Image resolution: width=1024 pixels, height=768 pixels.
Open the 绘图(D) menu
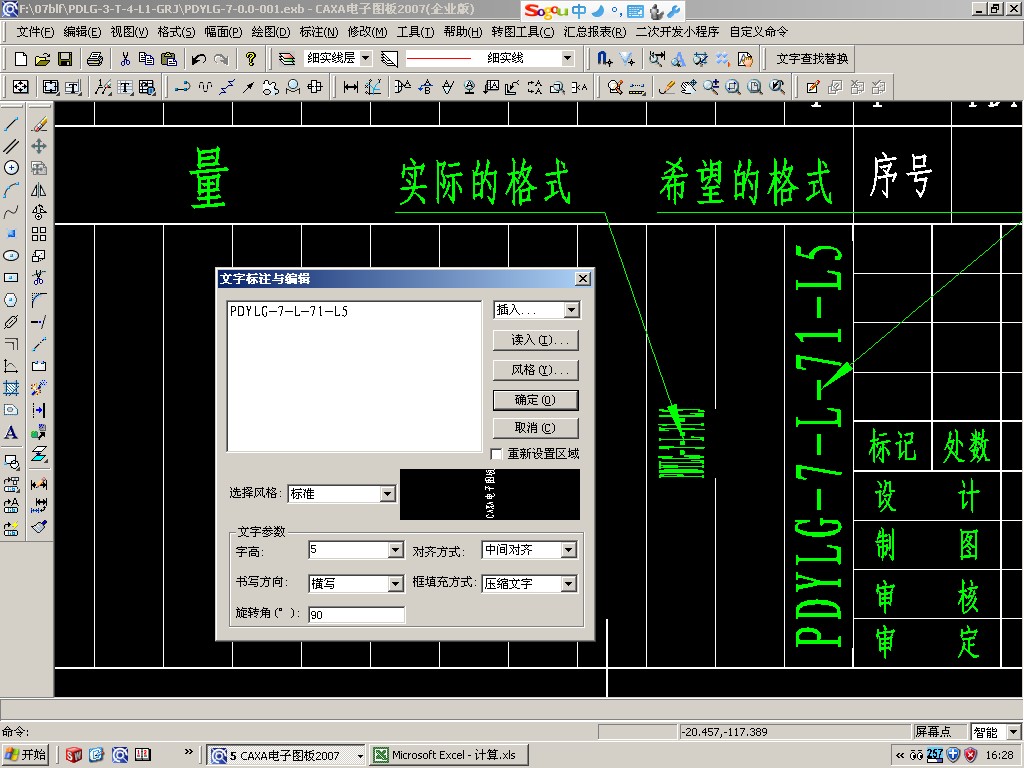pyautogui.click(x=271, y=32)
